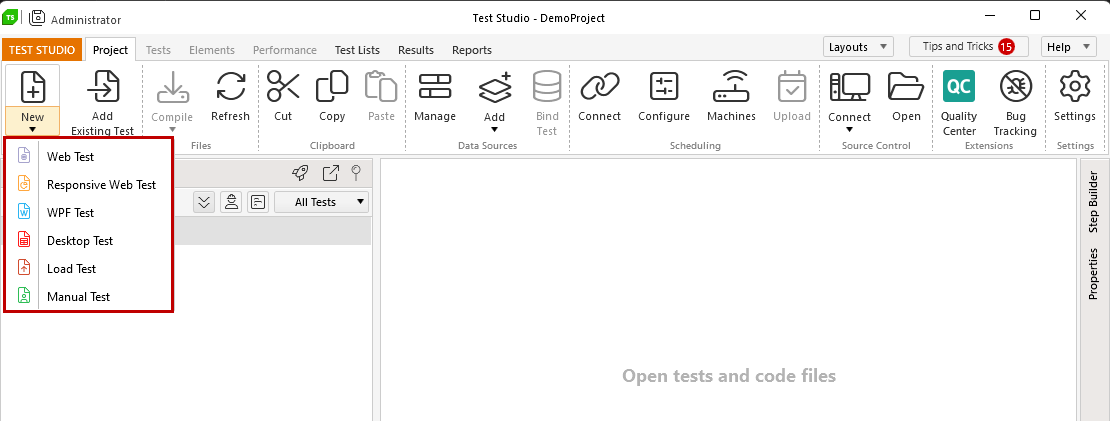Expand Source Control Connect dropdown arrow
This screenshot has width=1110, height=421.
point(849,129)
